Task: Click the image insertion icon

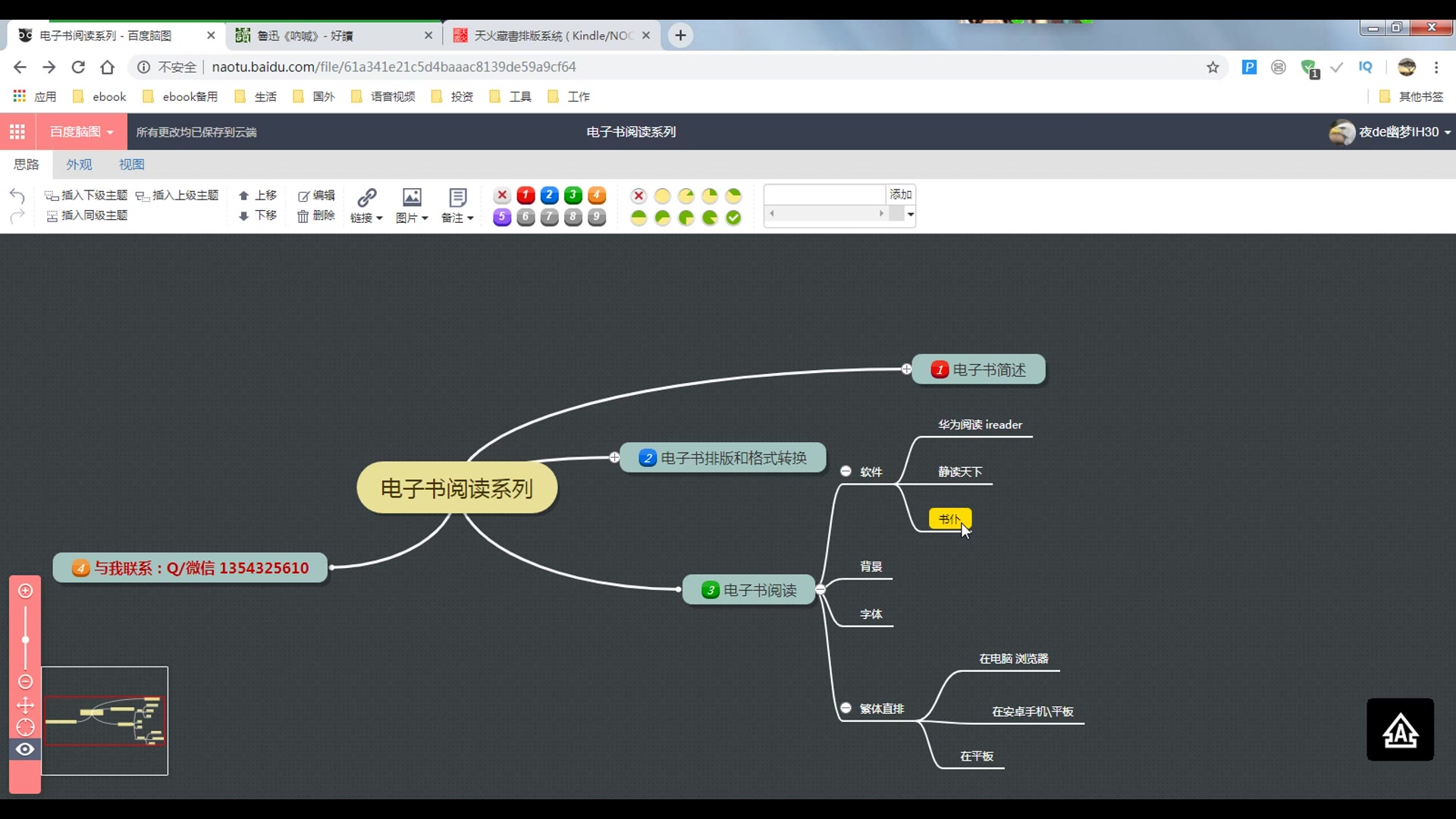Action: 412,198
